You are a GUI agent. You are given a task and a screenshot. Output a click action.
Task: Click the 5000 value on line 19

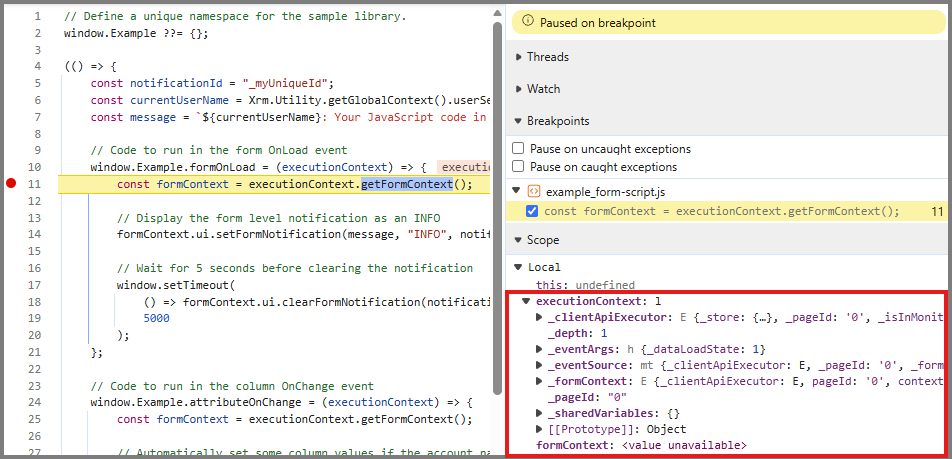(157, 318)
